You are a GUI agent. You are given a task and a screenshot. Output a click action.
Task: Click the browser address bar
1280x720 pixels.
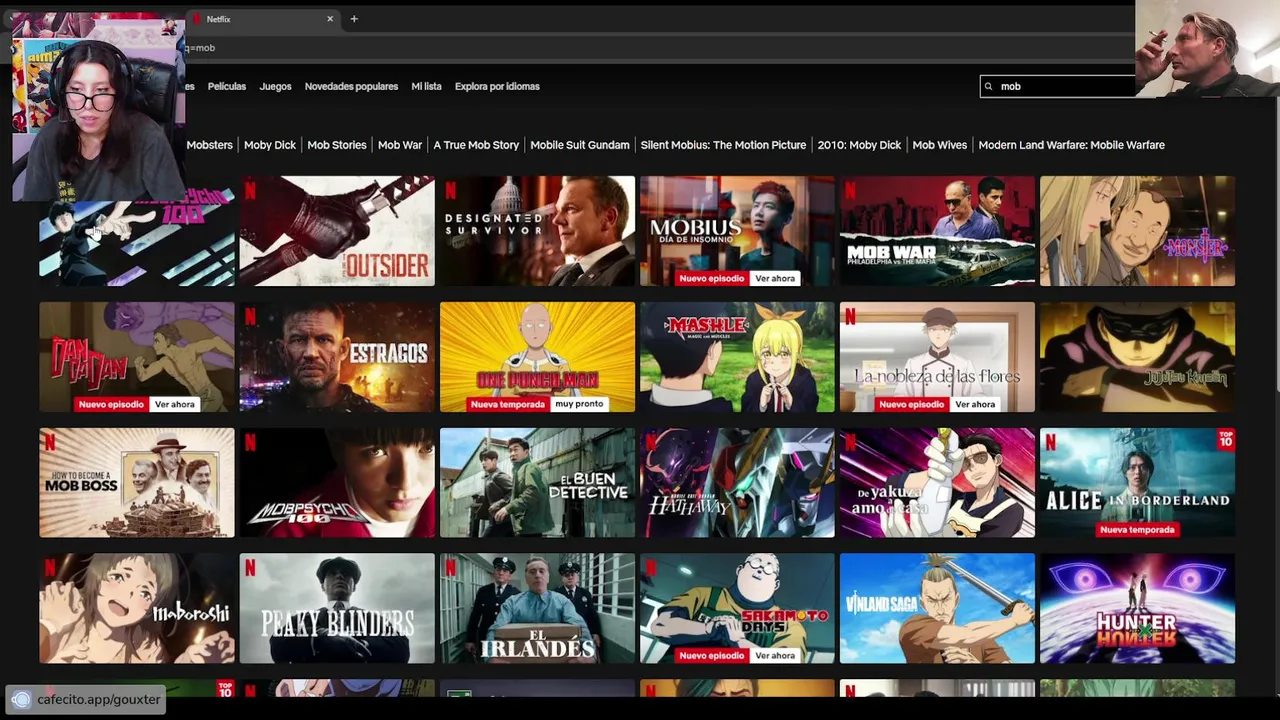[x=660, y=48]
